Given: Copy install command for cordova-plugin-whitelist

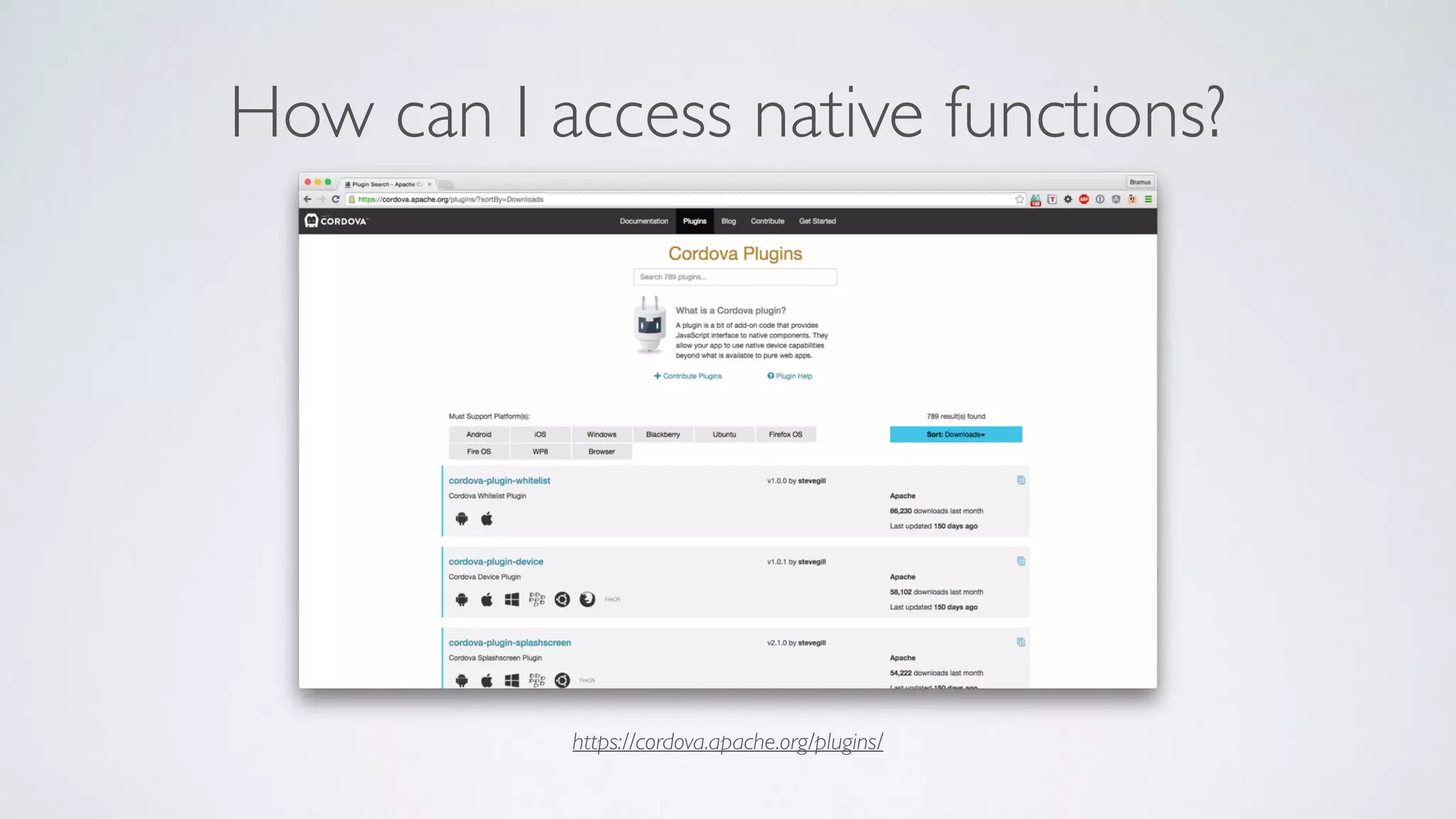Looking at the screenshot, I should click(1021, 481).
